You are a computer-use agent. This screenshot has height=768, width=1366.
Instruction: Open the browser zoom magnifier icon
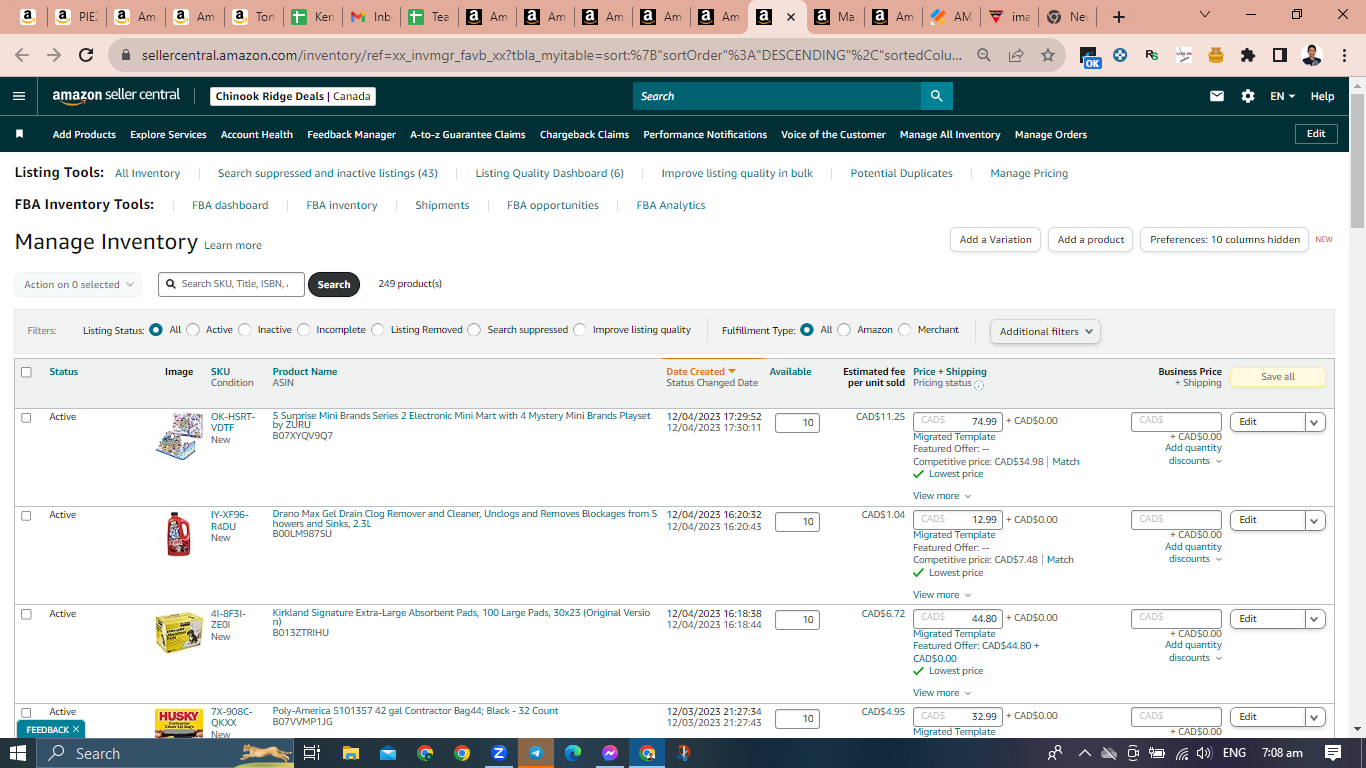pyautogui.click(x=985, y=55)
